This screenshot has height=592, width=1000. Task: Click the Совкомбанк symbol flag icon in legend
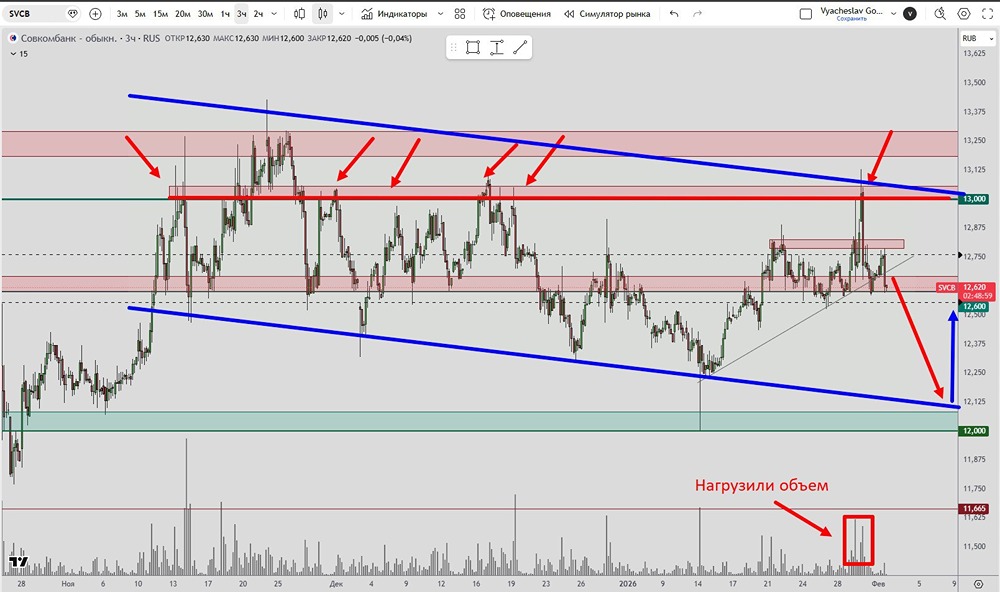pyautogui.click(x=13, y=38)
